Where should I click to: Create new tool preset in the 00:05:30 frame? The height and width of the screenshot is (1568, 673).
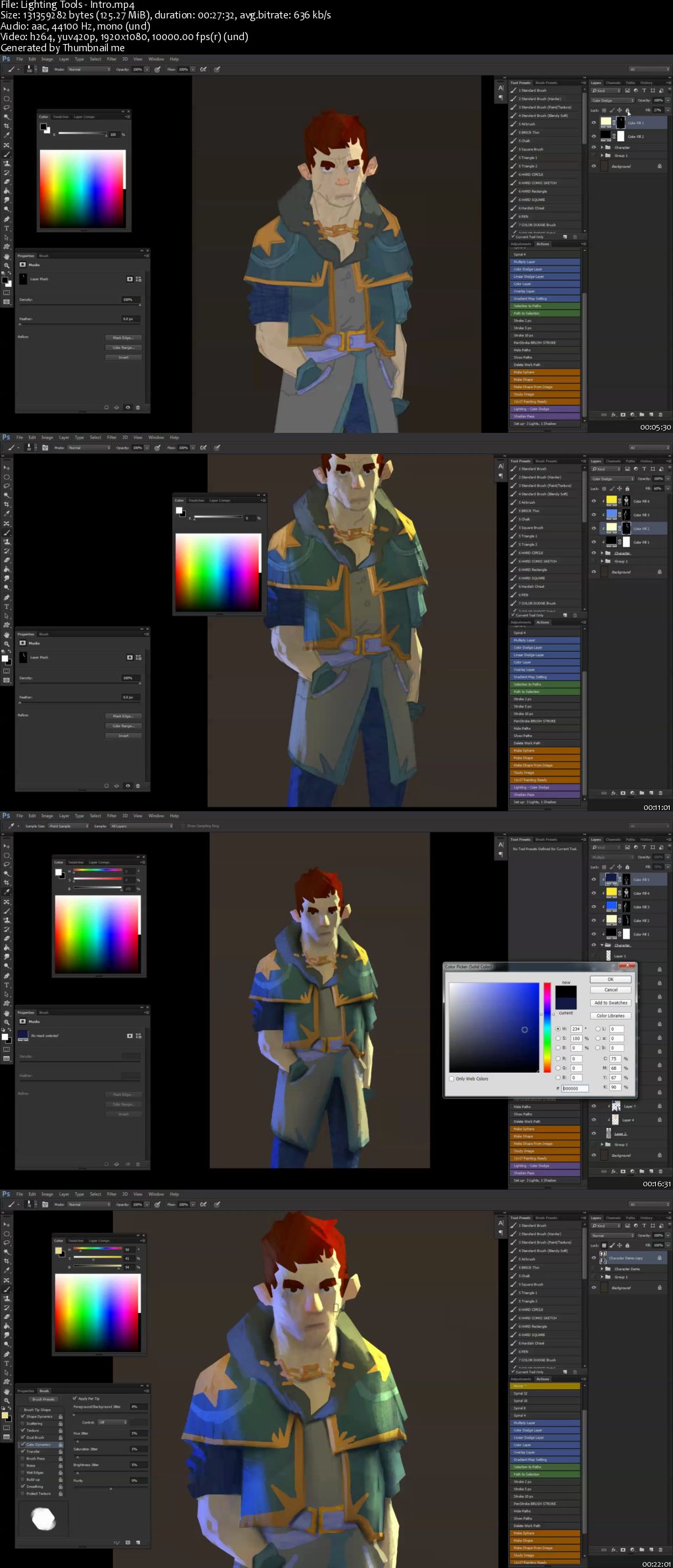point(565,237)
